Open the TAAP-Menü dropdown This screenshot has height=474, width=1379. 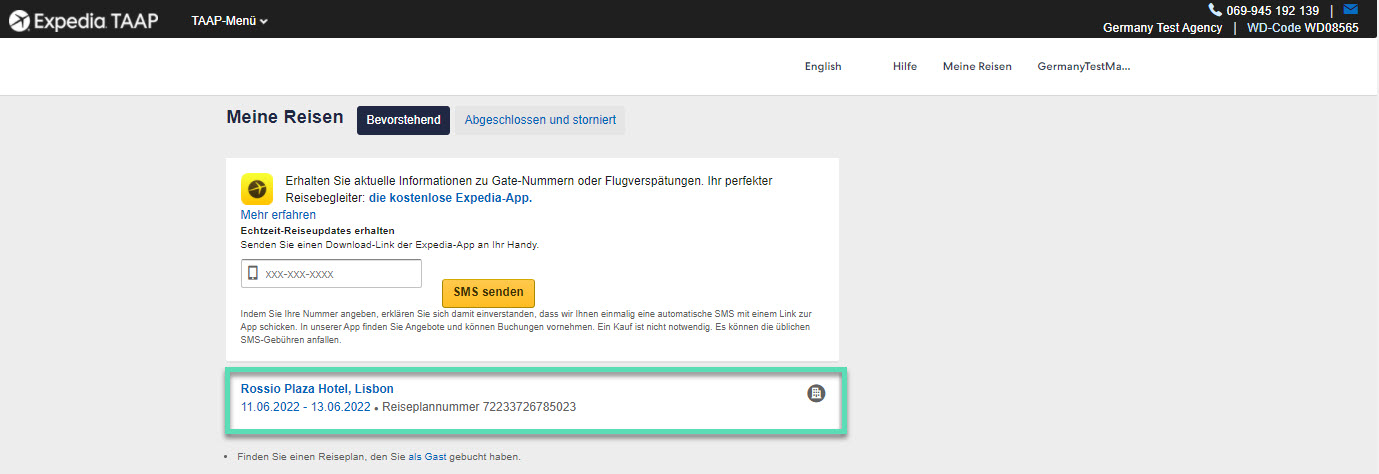(x=229, y=21)
